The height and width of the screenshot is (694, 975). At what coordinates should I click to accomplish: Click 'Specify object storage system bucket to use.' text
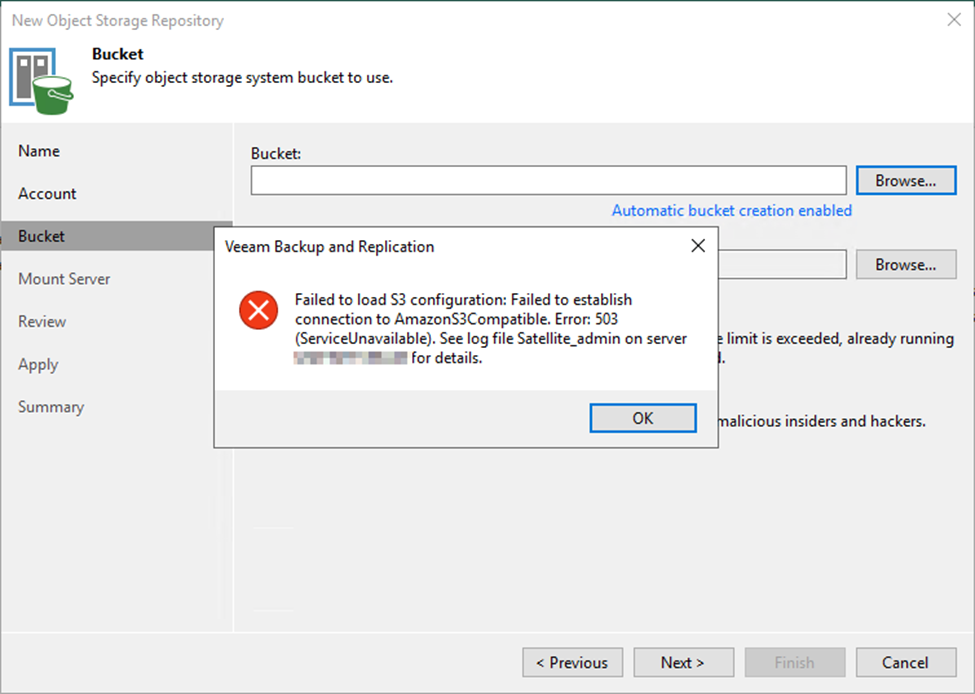pyautogui.click(x=243, y=78)
